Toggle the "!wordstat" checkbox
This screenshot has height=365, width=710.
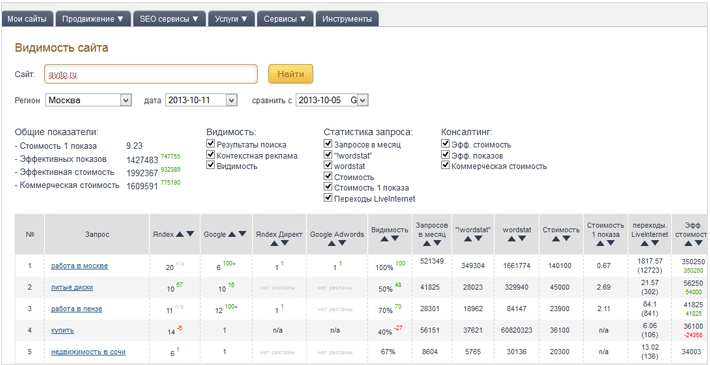tap(328, 155)
